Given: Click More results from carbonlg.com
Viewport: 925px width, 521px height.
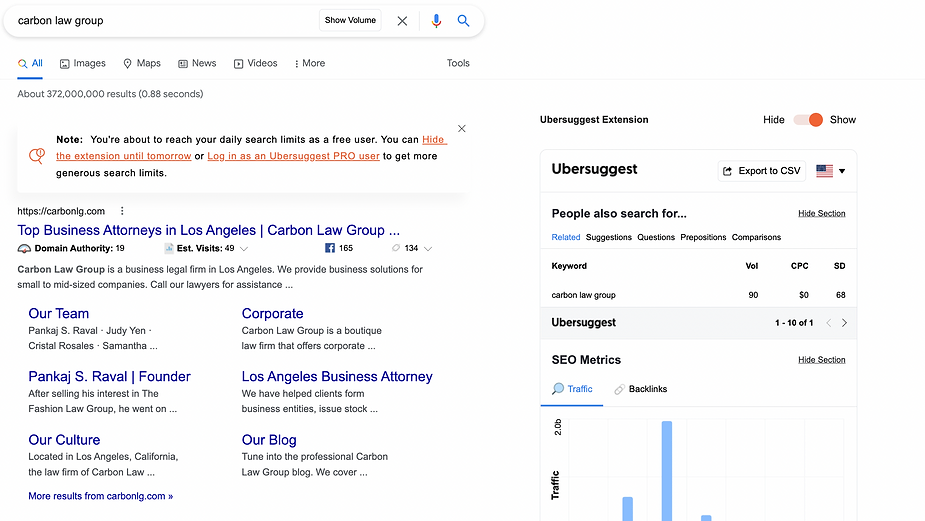Looking at the screenshot, I should click(x=101, y=496).
